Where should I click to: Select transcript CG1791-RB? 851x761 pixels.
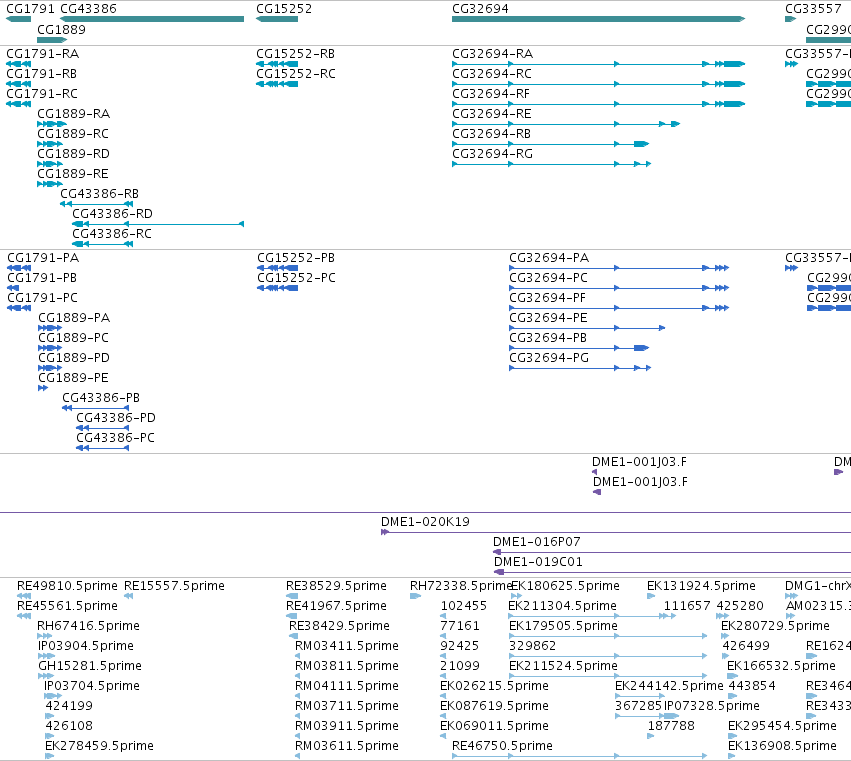18,84
